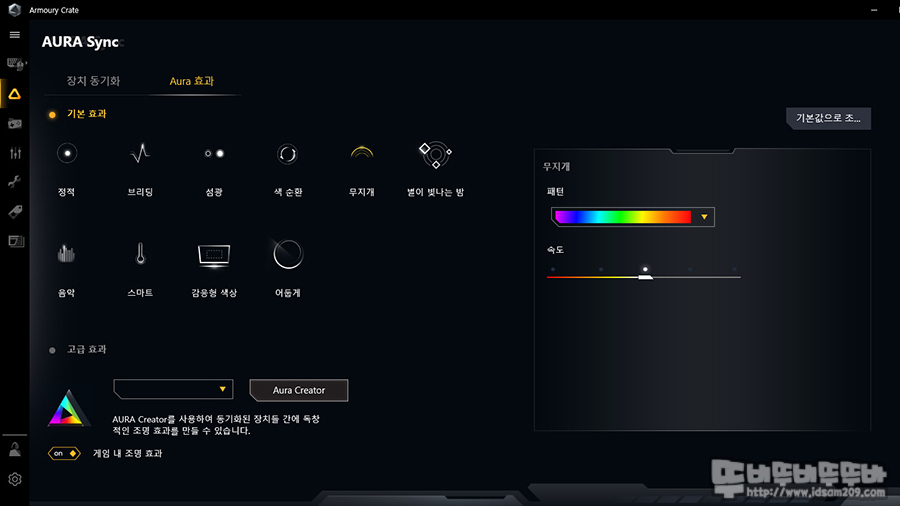Open the tools wrench sidebar icon

coord(15,182)
